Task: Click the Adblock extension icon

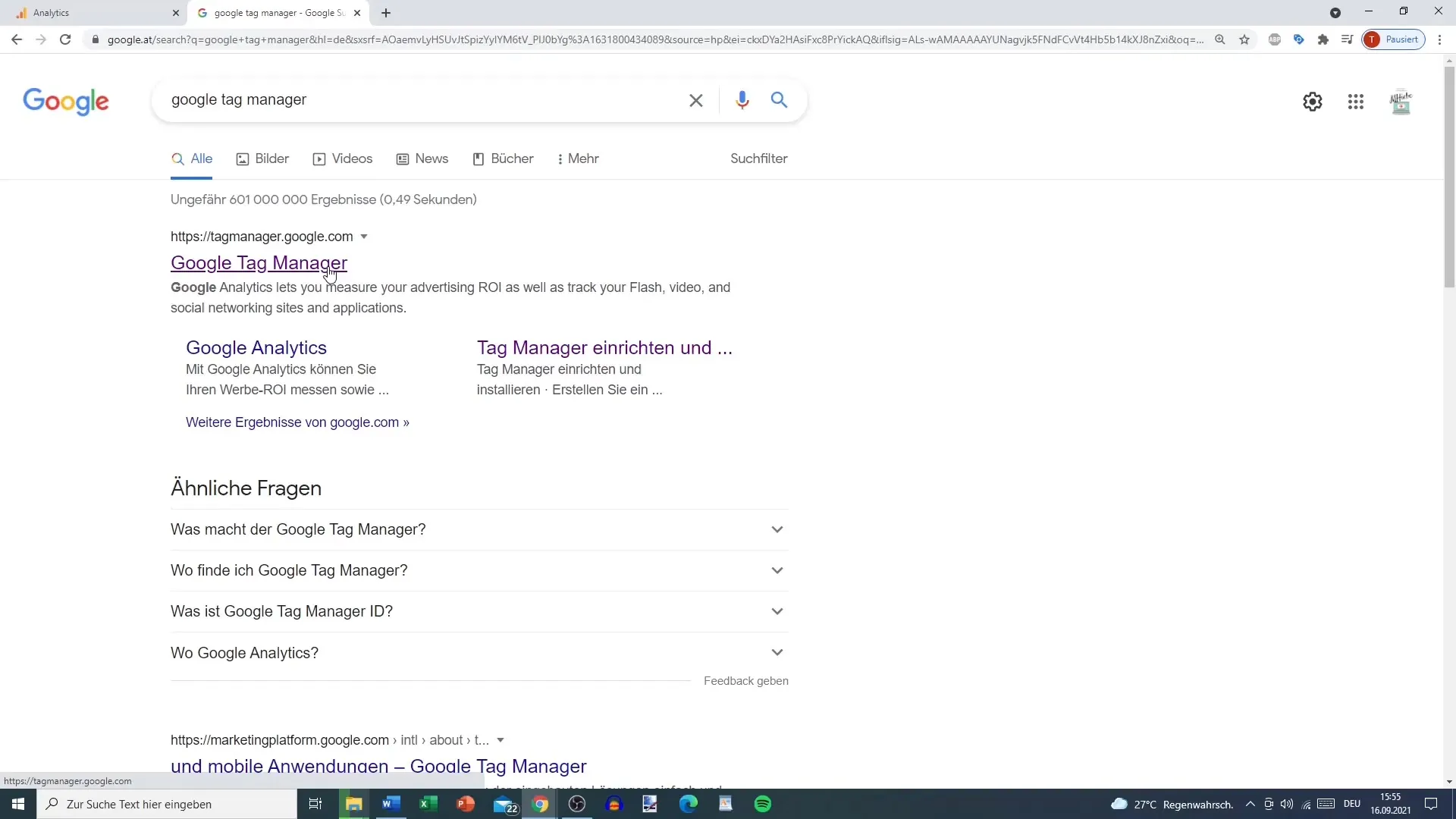Action: (1275, 39)
